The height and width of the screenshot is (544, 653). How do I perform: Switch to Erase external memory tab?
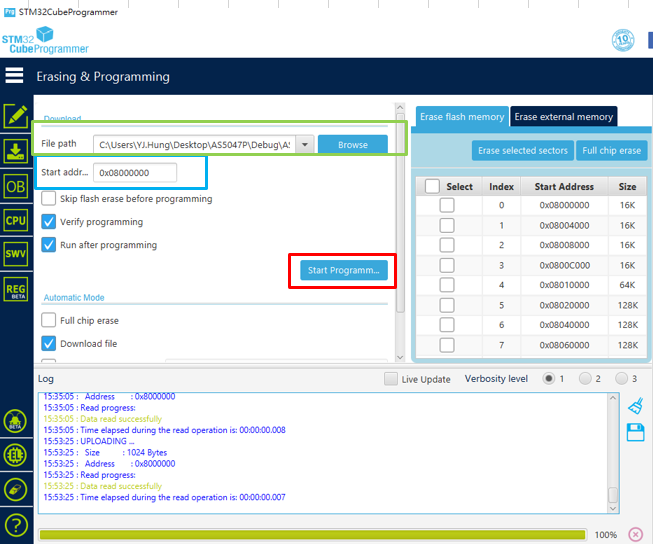coord(563,117)
